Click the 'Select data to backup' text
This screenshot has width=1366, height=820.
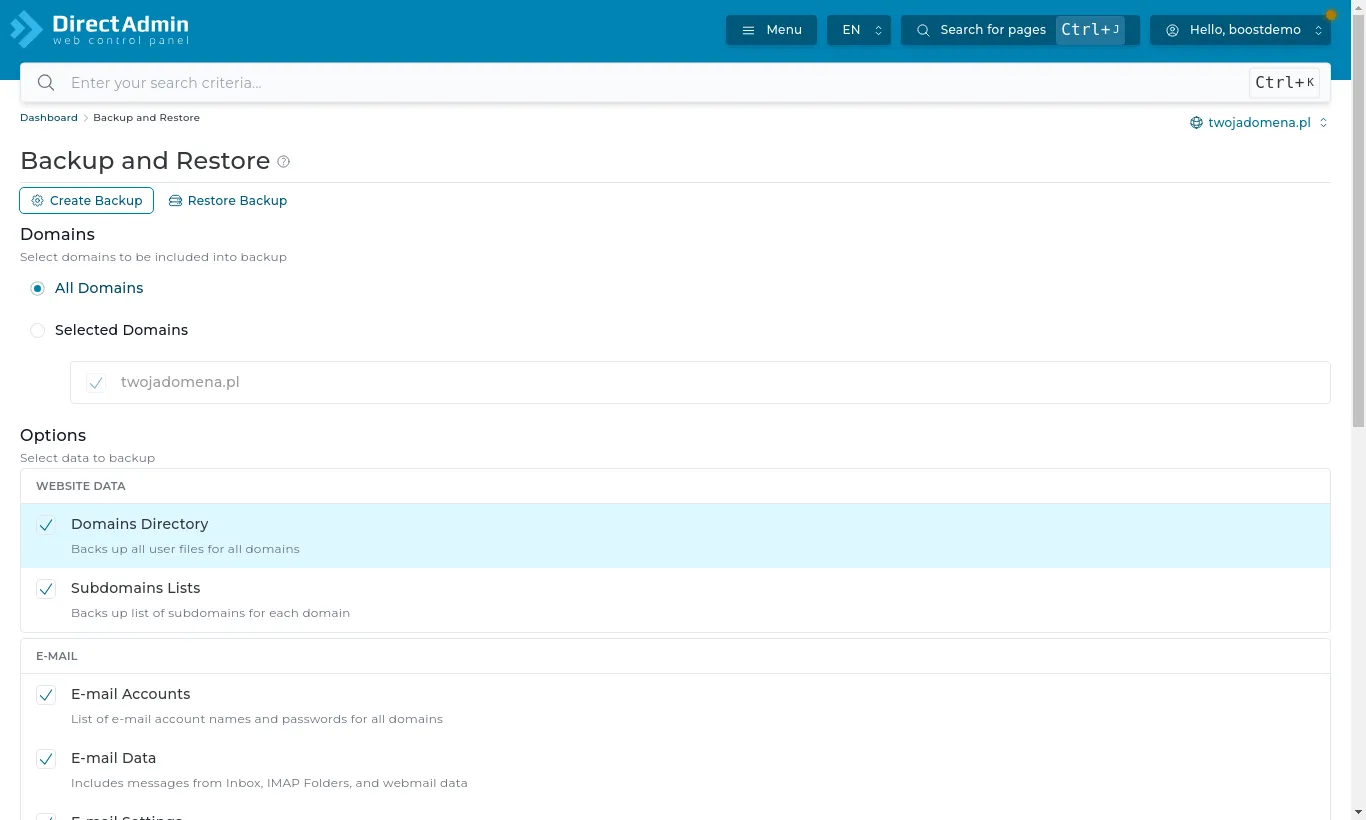tap(87, 458)
